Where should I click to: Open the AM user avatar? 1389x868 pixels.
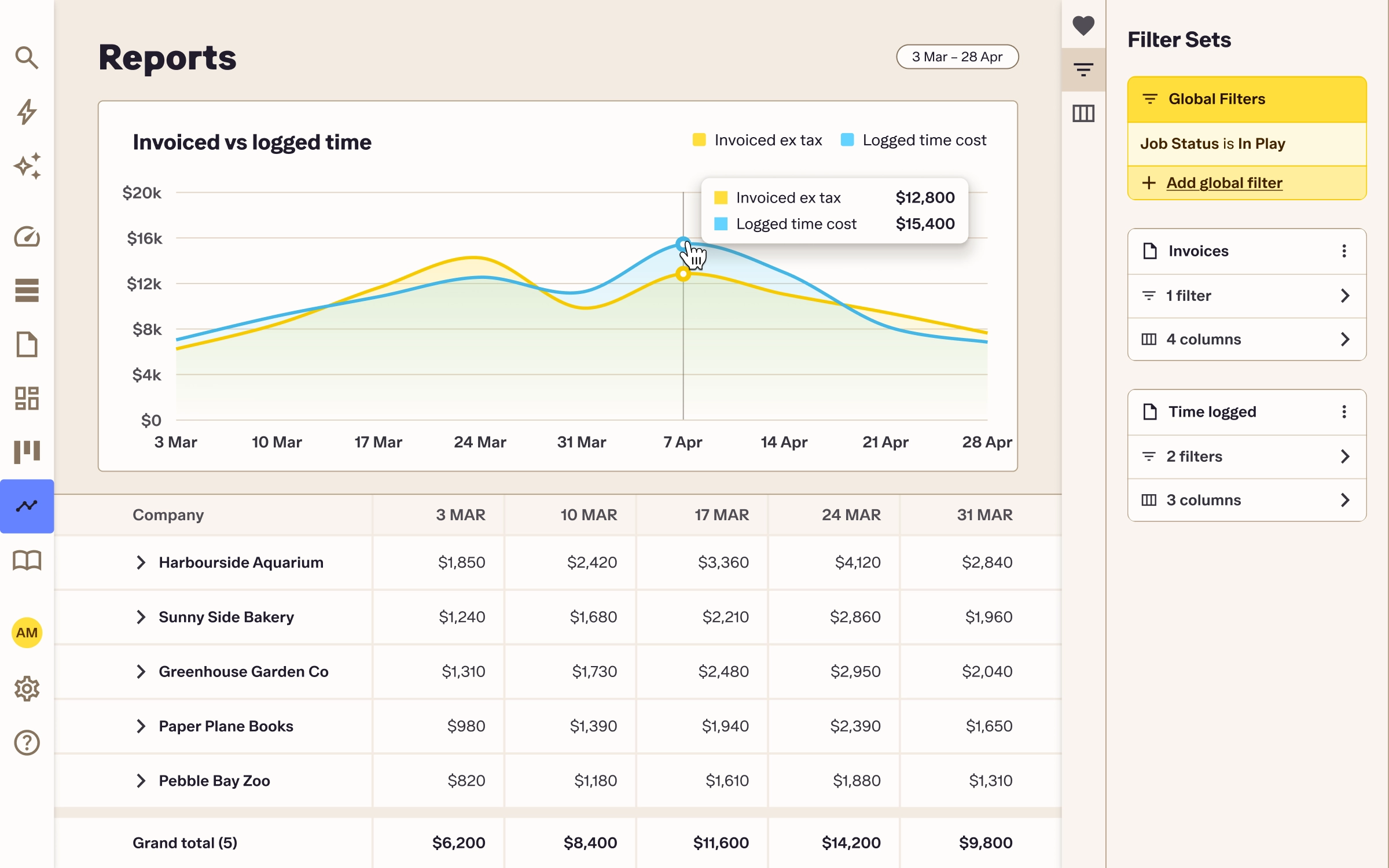[x=27, y=632]
